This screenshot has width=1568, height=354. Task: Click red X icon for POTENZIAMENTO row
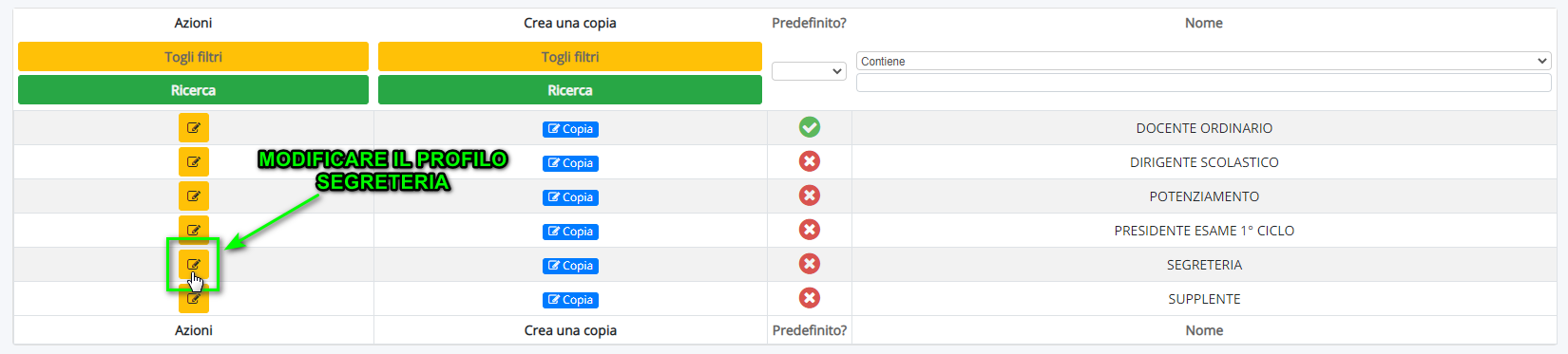pos(810,196)
